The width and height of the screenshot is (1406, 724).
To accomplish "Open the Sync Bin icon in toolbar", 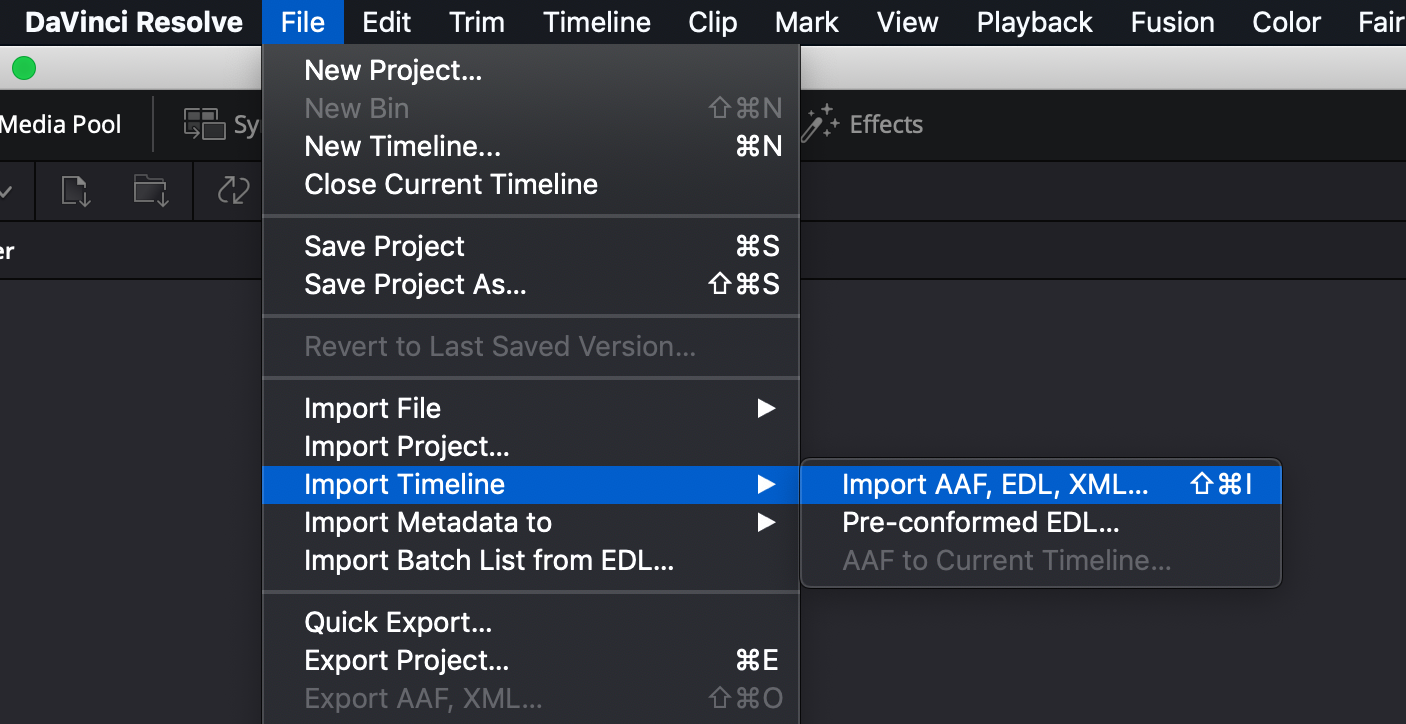I will tap(204, 124).
